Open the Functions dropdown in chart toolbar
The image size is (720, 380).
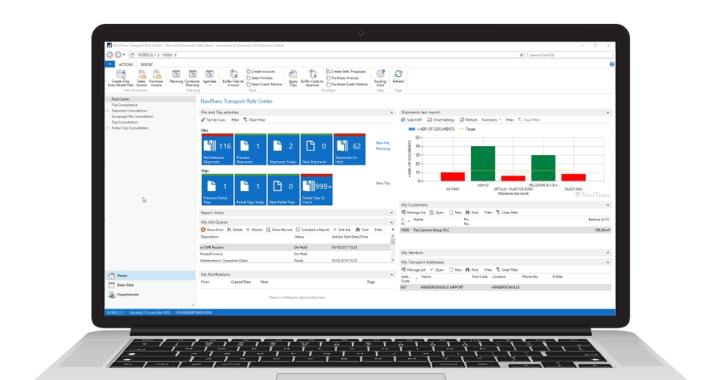[x=491, y=120]
